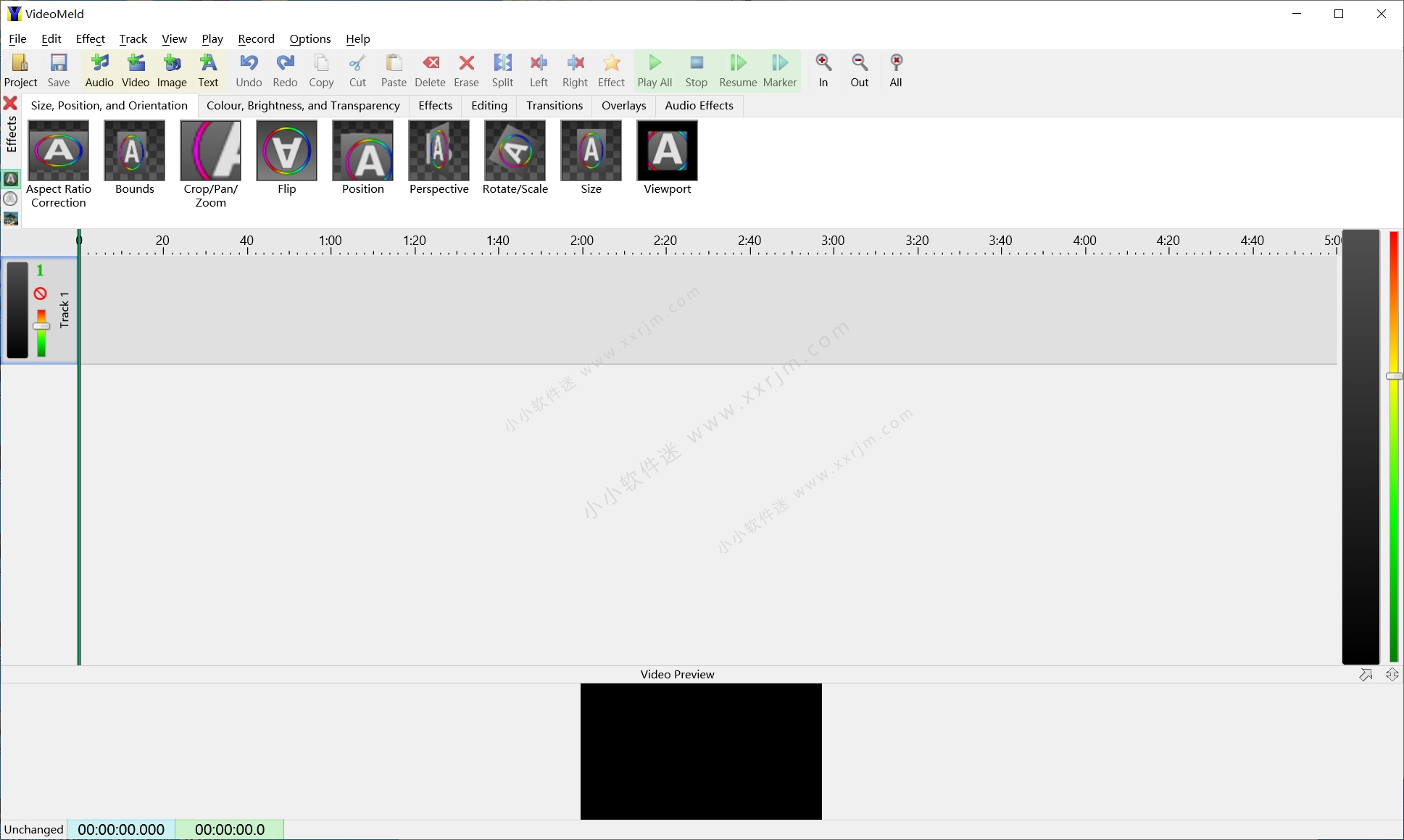Open the Effect menu
The image size is (1404, 840).
[90, 38]
